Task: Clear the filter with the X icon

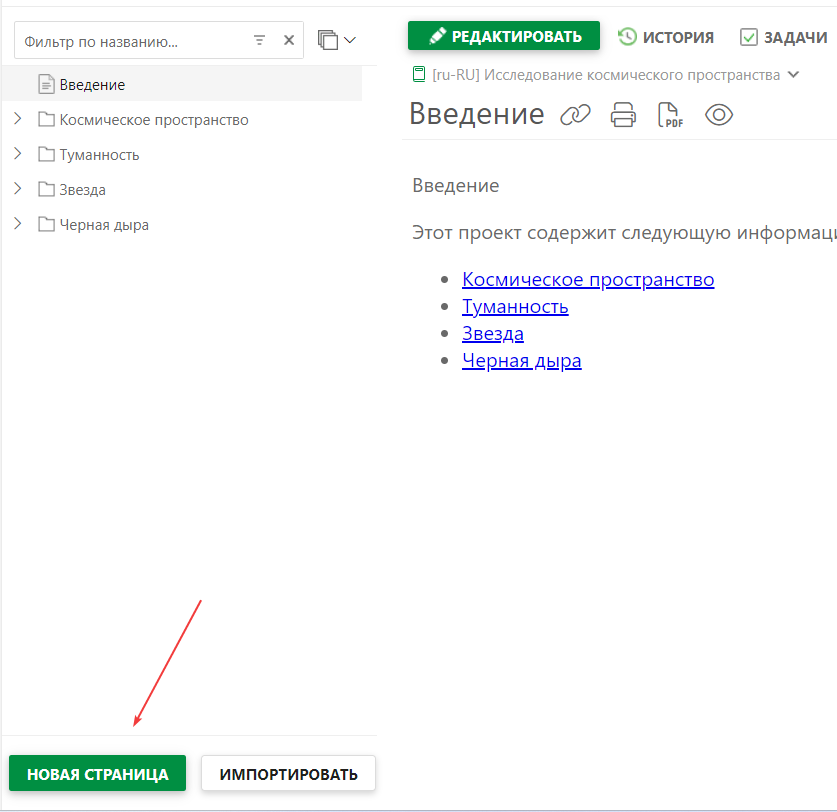Action: tap(289, 41)
